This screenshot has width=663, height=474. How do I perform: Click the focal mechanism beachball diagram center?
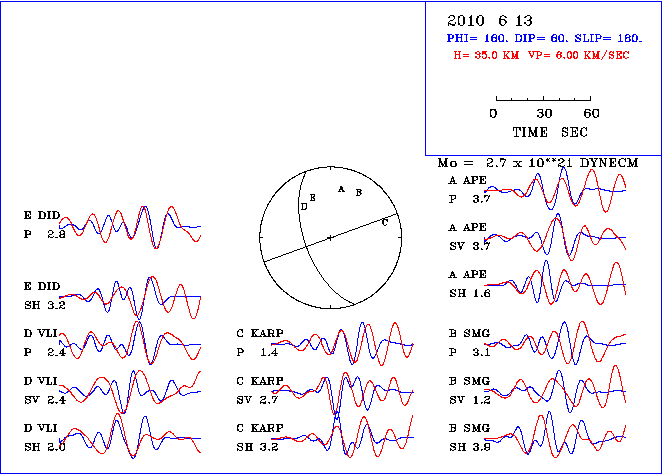coord(330,238)
